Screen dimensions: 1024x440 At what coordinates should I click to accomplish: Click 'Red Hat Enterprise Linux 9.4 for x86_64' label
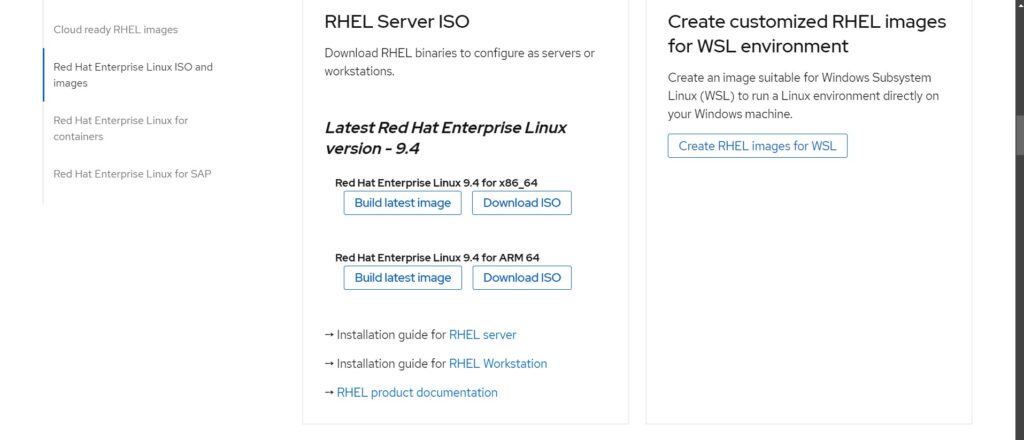[436, 183]
